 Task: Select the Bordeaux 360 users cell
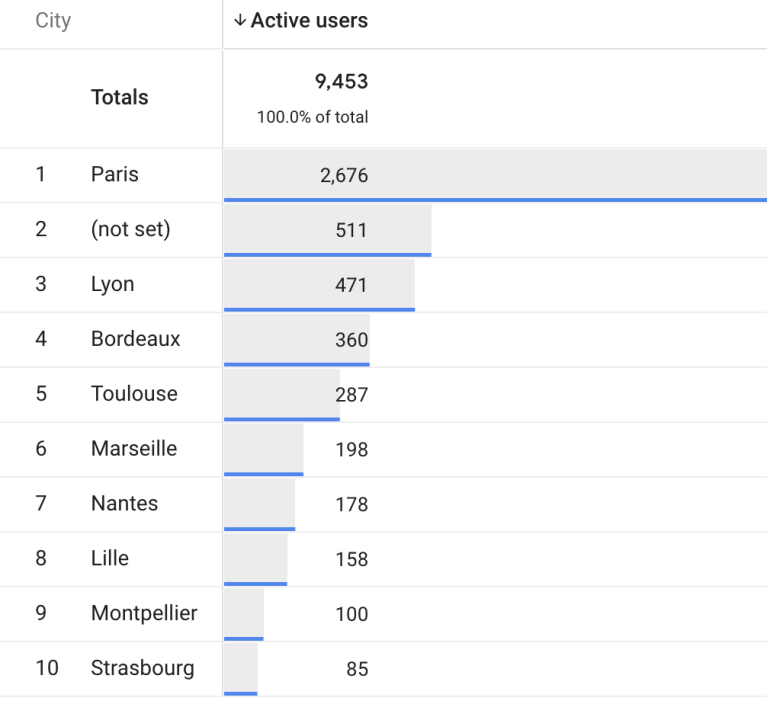point(351,340)
